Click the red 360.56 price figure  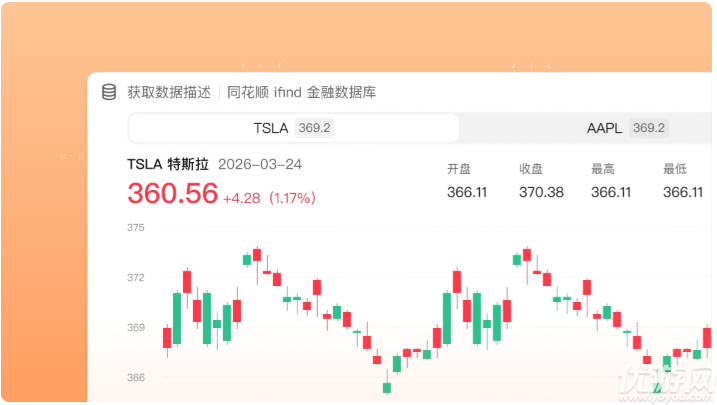pyautogui.click(x=172, y=193)
